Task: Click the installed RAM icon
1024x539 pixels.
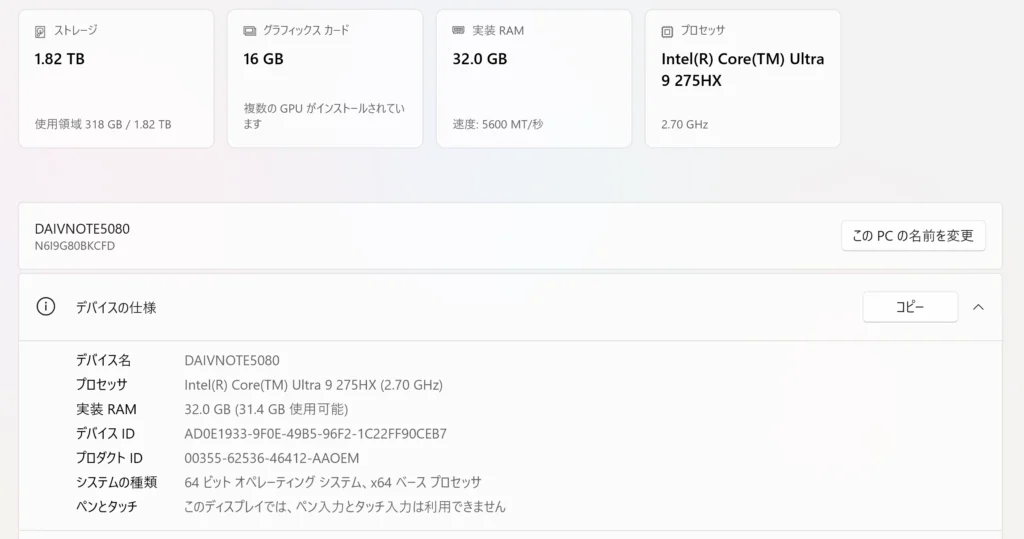Action: click(459, 31)
